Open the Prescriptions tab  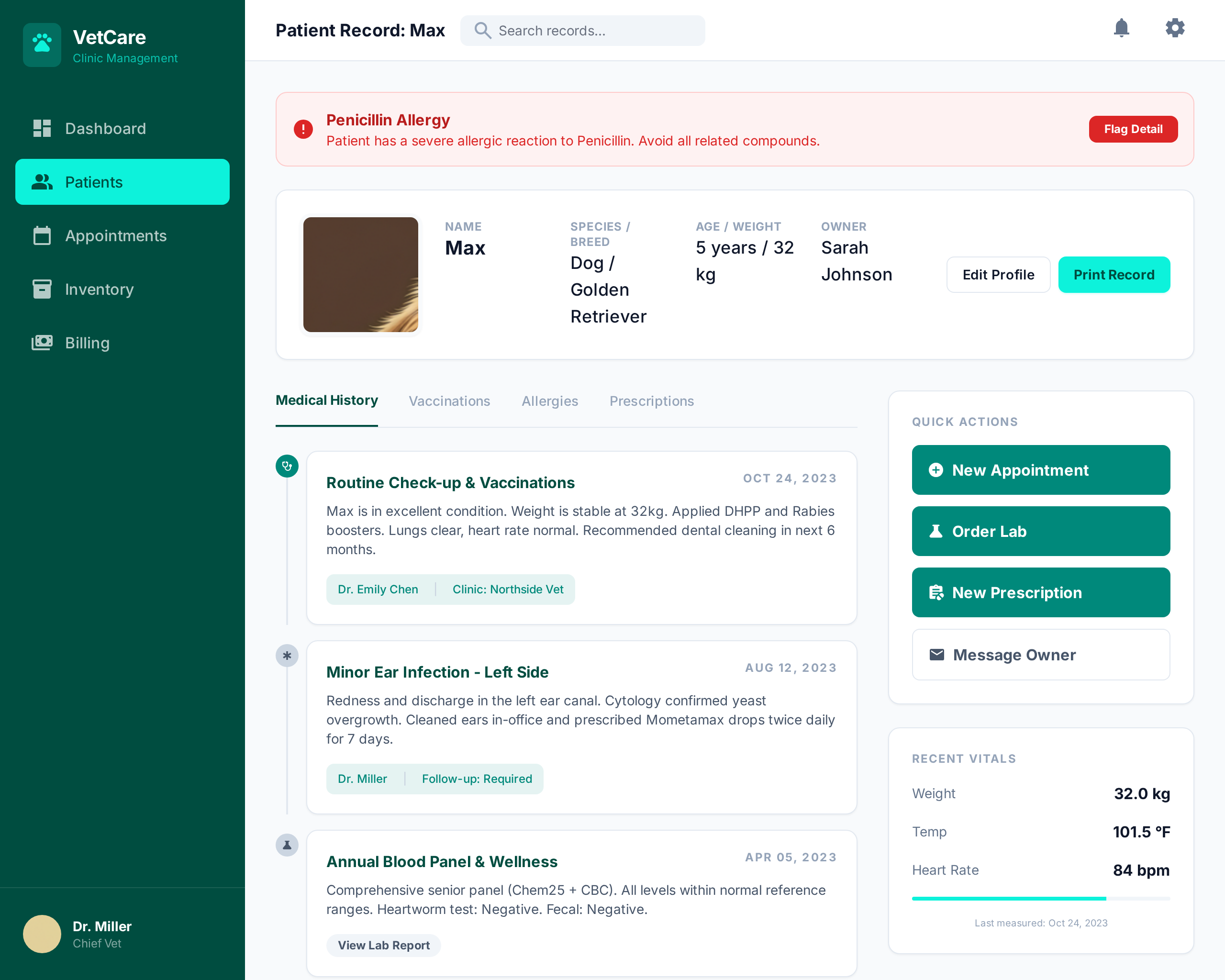tap(651, 401)
